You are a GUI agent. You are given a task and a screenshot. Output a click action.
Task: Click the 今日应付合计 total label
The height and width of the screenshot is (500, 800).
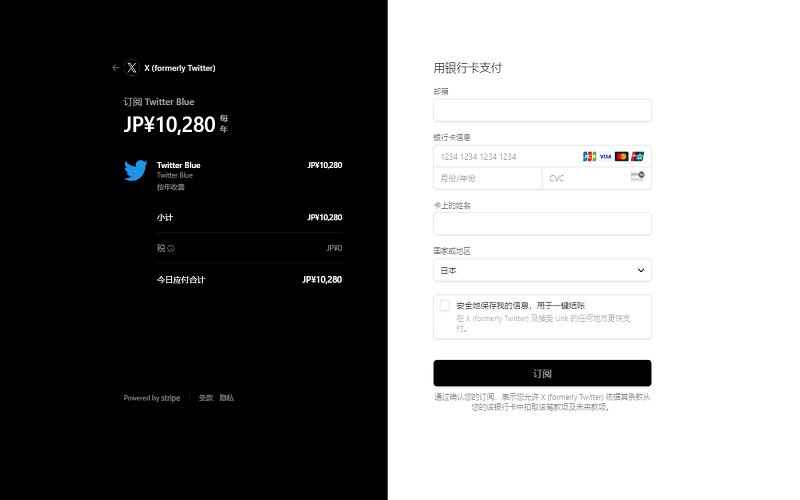point(181,280)
